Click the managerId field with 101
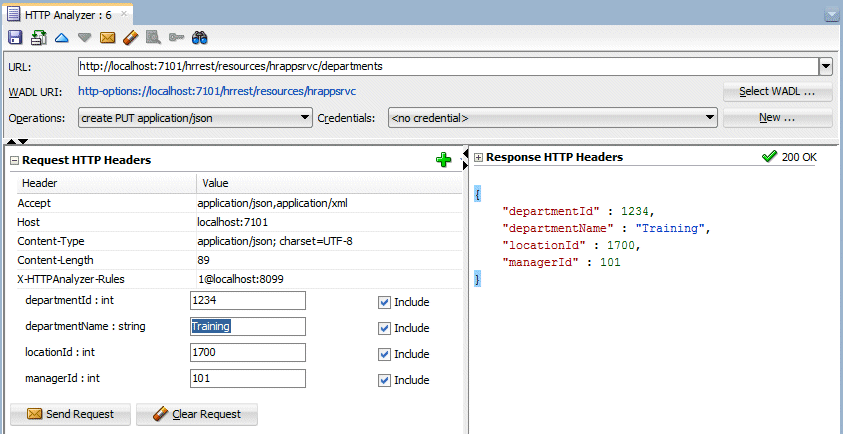Image resolution: width=843 pixels, height=434 pixels. (x=248, y=379)
